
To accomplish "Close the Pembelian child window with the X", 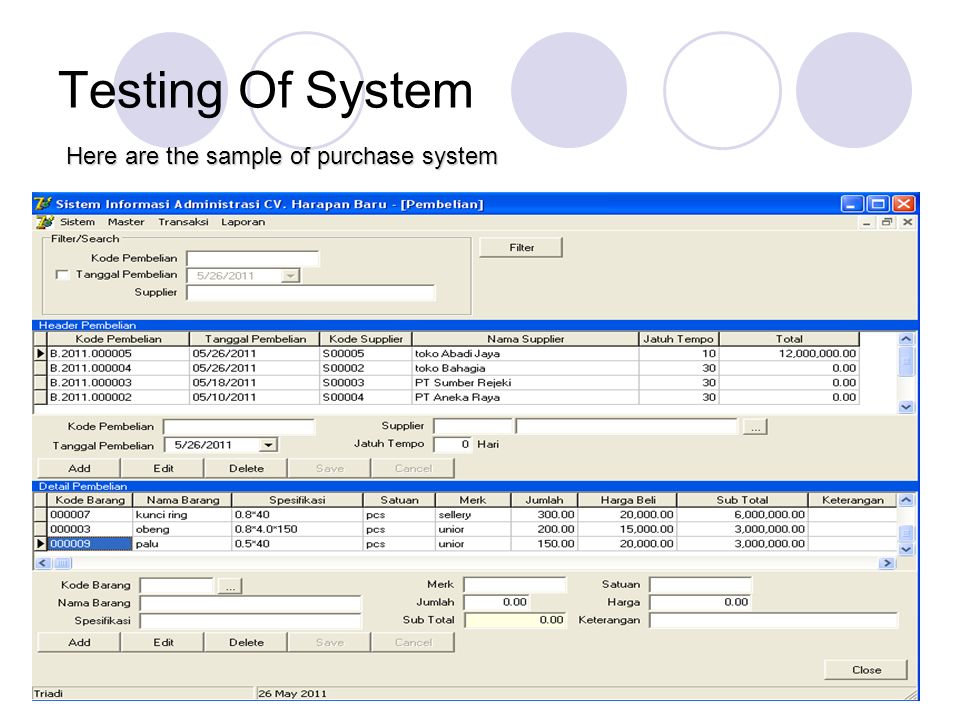I will [x=907, y=222].
